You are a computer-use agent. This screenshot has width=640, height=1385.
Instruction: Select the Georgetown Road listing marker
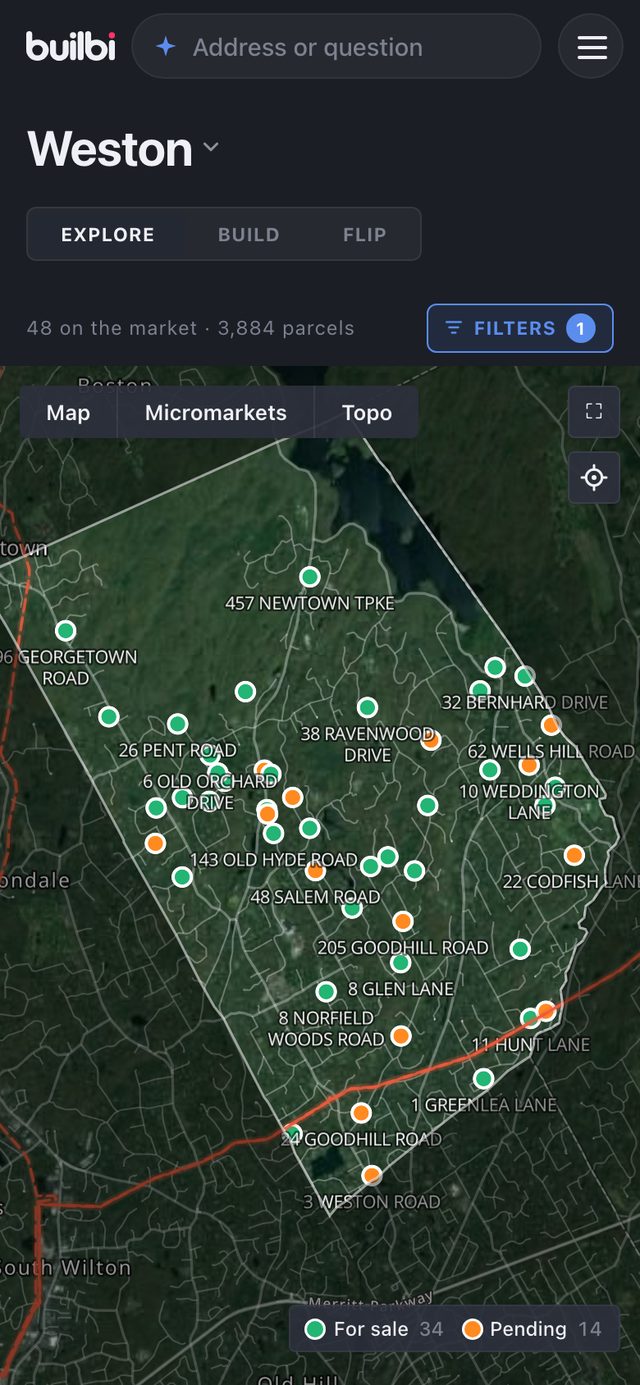point(65,630)
